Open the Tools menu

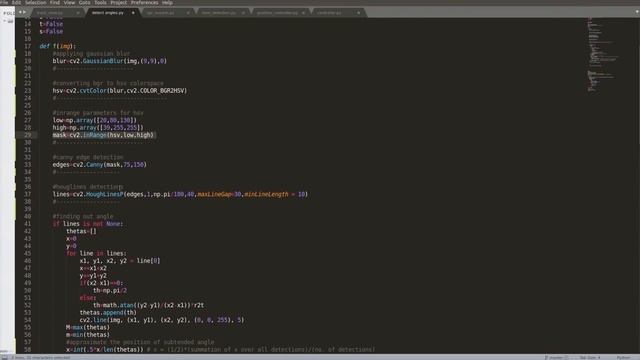click(100, 2)
